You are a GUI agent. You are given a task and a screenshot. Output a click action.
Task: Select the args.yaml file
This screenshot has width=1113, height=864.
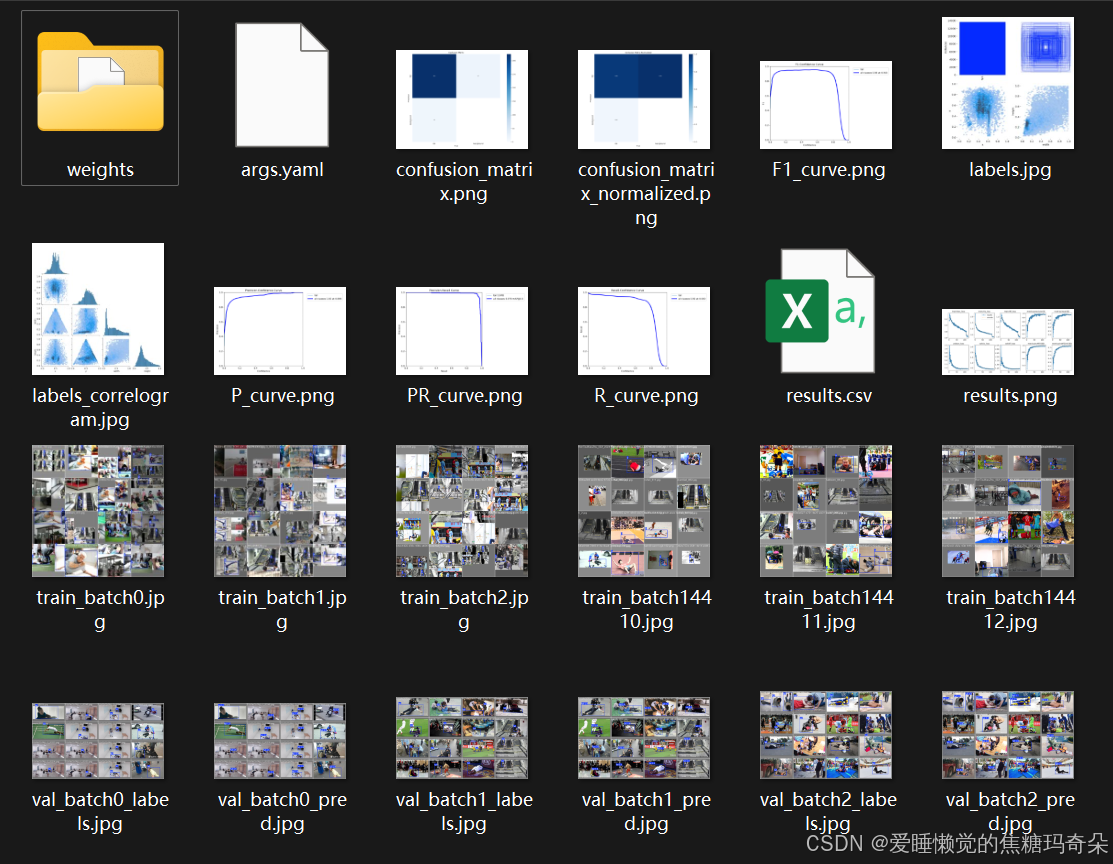pyautogui.click(x=281, y=85)
